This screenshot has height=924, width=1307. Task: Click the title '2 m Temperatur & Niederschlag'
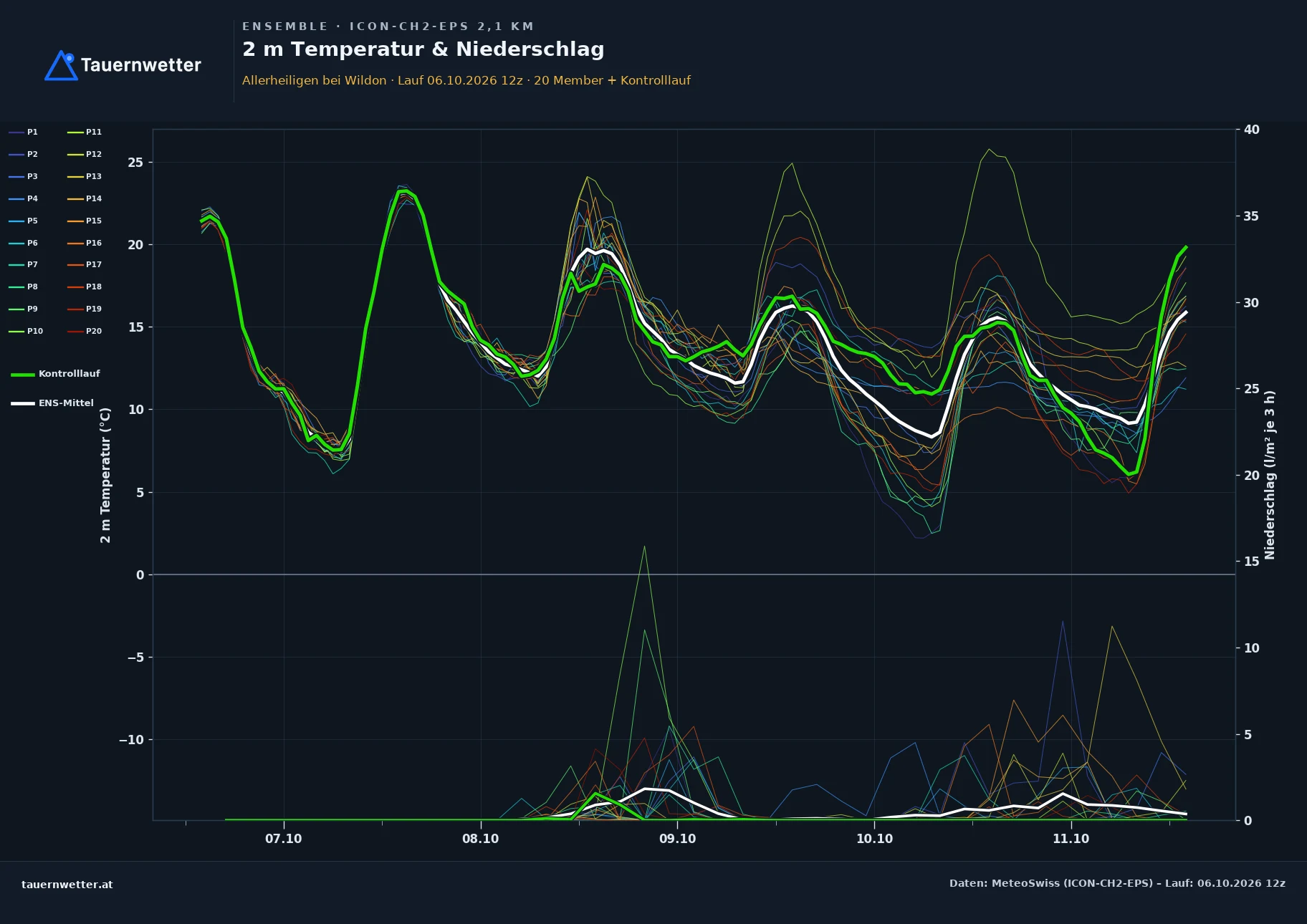coord(423,49)
